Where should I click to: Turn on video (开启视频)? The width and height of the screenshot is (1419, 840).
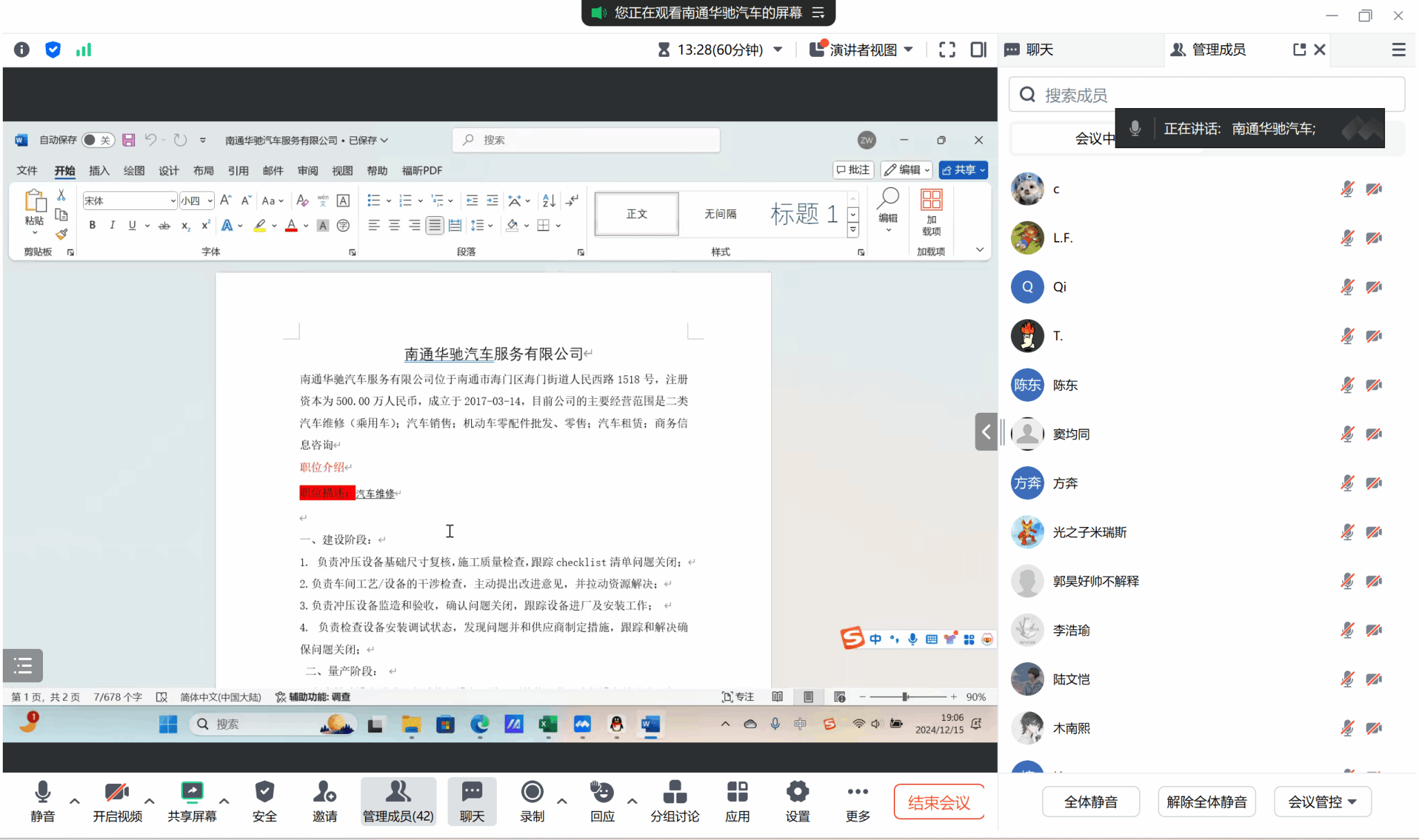117,792
